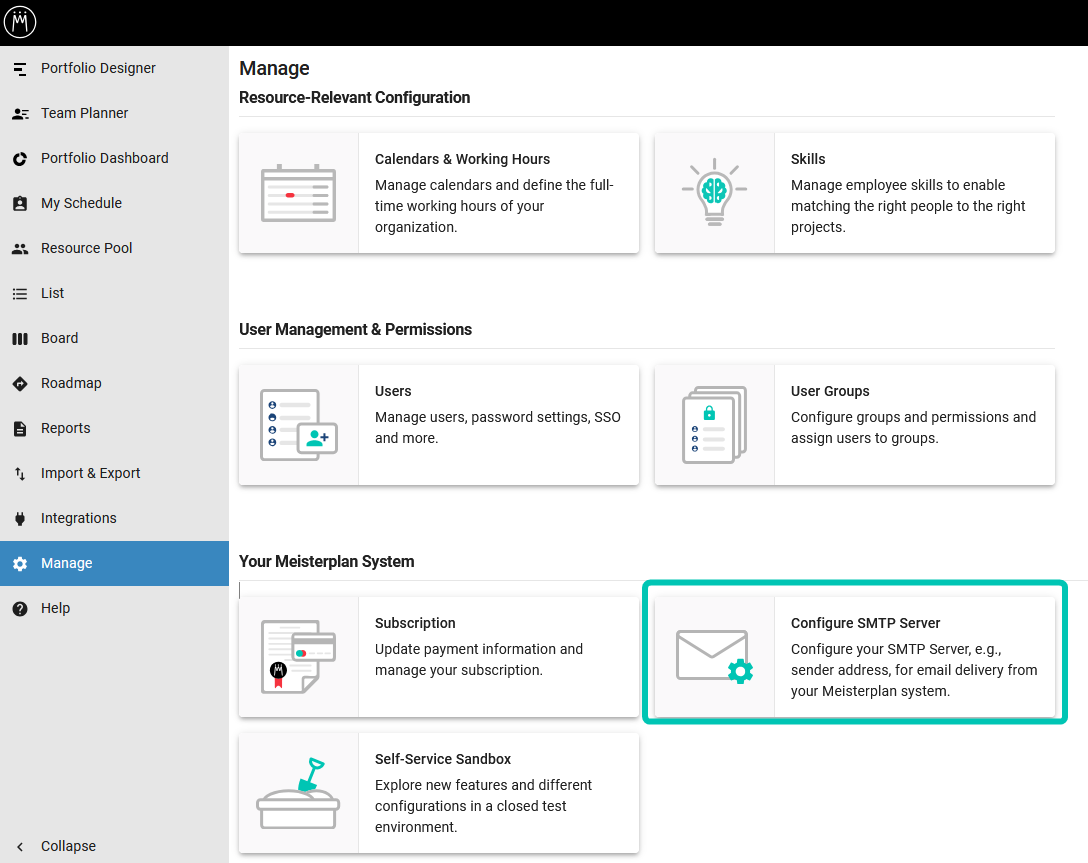Click the 'User Management & Permissions' heading

pyautogui.click(x=355, y=330)
